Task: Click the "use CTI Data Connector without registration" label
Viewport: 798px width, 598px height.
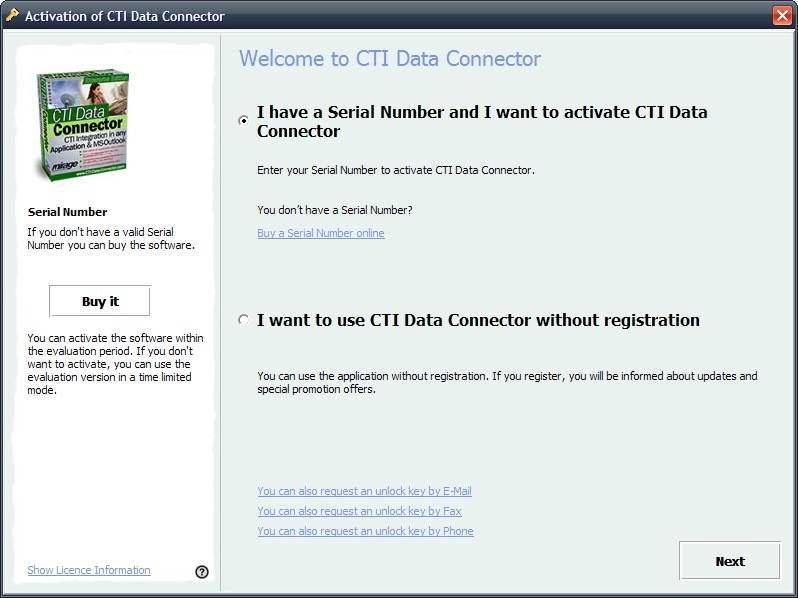Action: point(478,320)
